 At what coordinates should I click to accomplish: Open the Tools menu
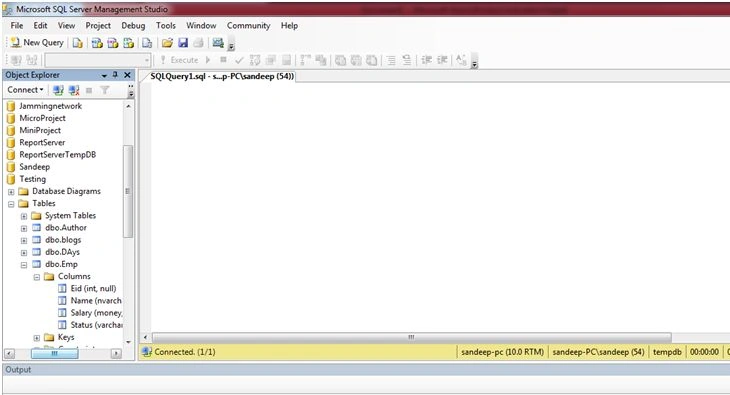point(166,26)
